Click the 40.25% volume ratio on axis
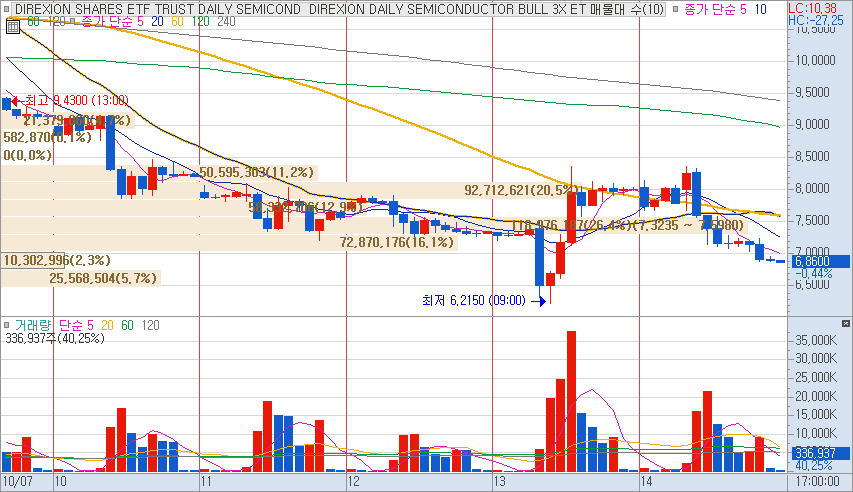Viewport: 853px width, 492px height. pyautogui.click(x=813, y=466)
